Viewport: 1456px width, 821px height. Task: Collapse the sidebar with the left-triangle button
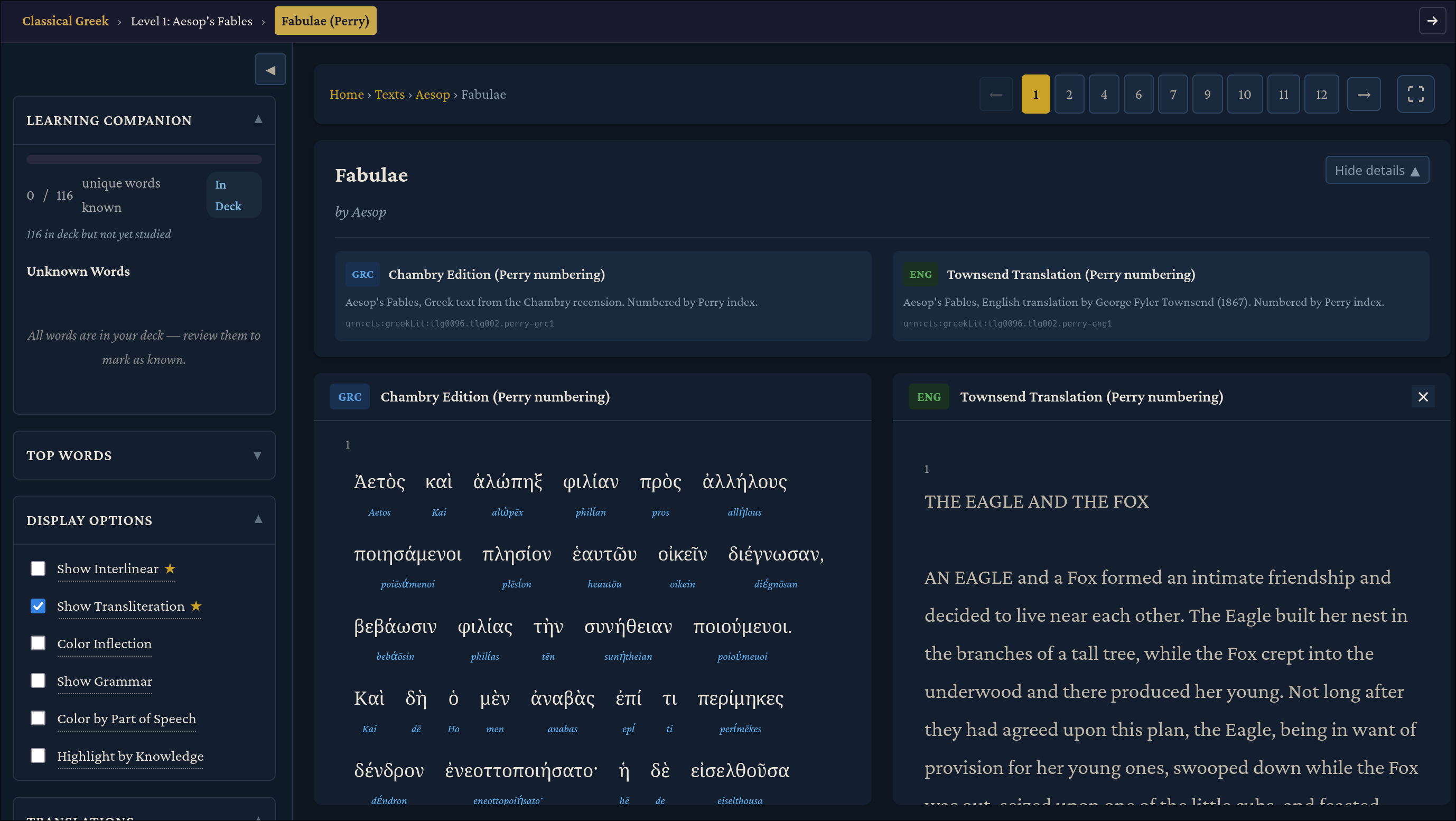(x=270, y=70)
